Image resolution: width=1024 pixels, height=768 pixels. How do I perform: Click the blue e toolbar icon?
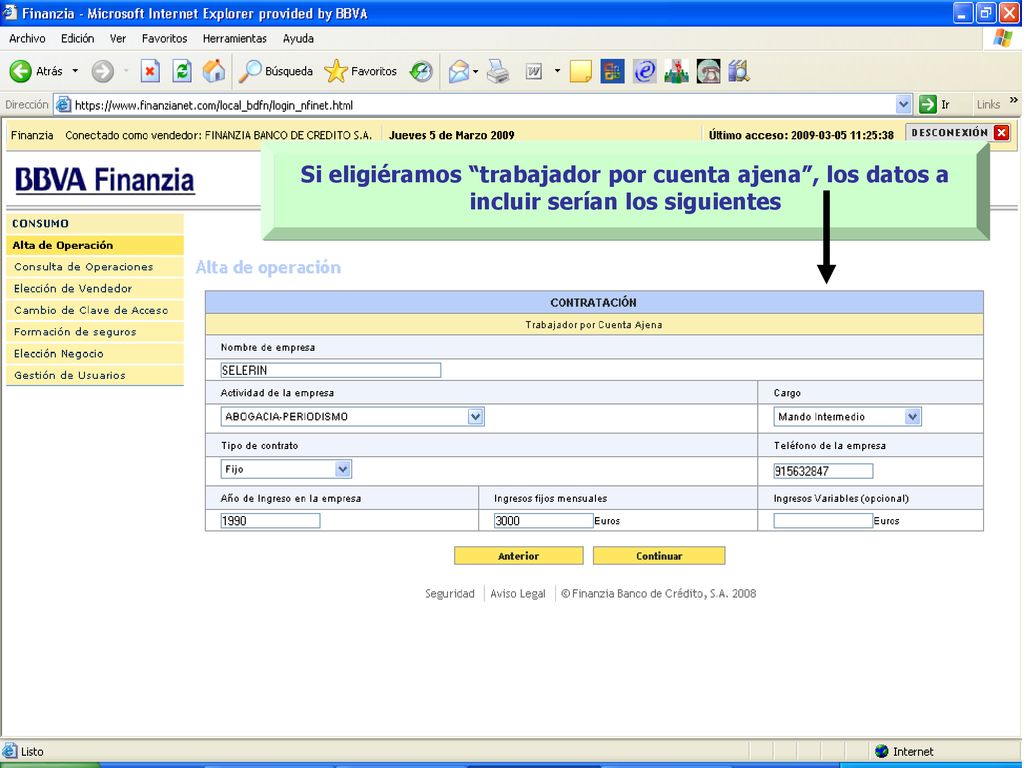(x=645, y=71)
